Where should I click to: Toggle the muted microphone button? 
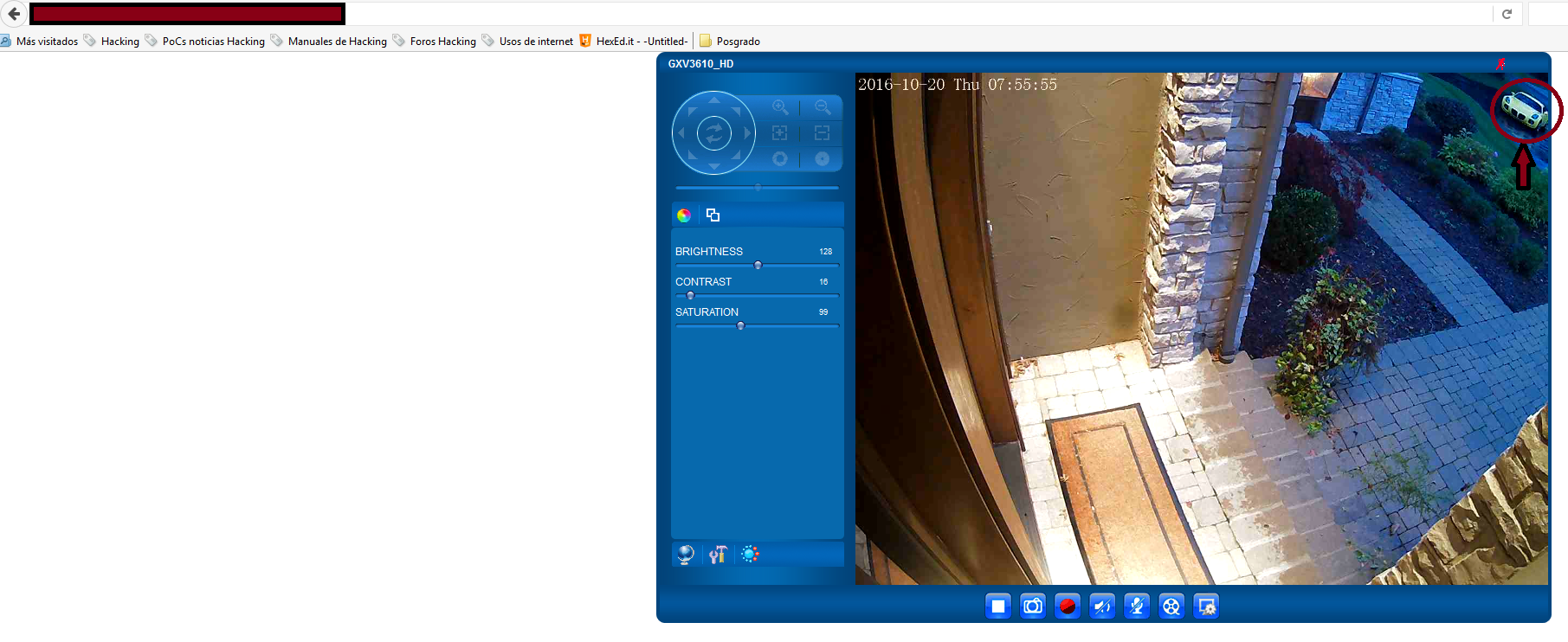[x=1137, y=607]
